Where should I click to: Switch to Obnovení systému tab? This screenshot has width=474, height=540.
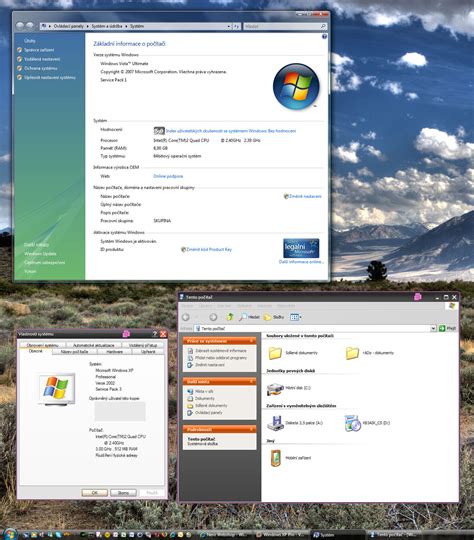coord(43,345)
